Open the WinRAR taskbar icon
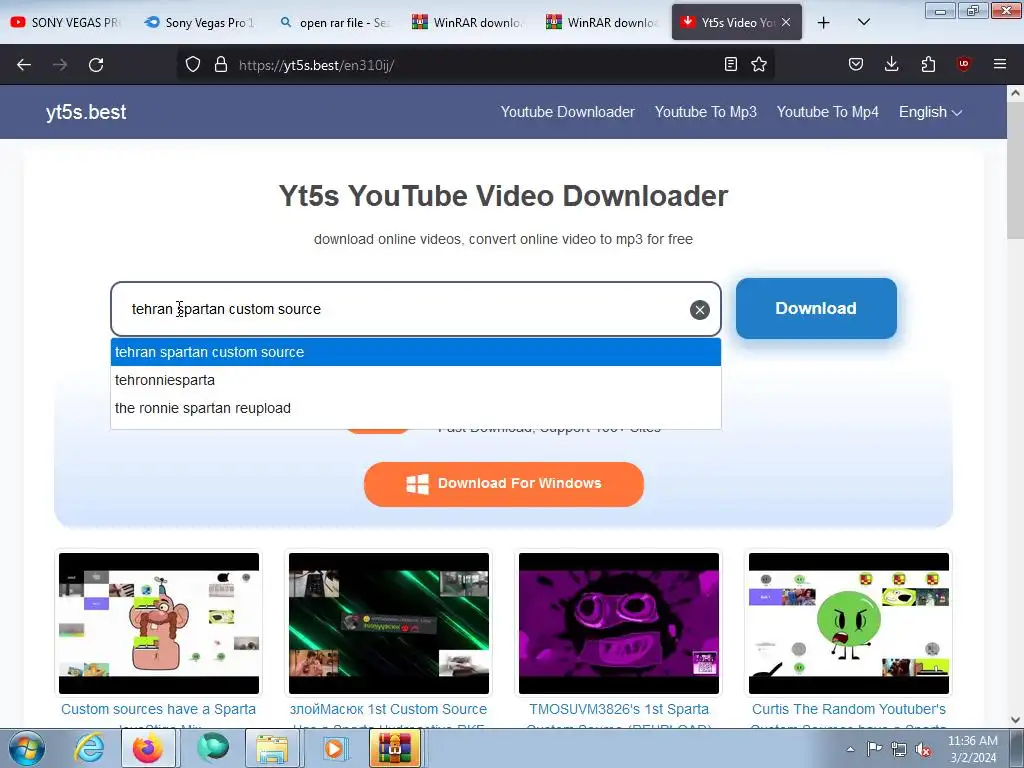 pos(395,748)
